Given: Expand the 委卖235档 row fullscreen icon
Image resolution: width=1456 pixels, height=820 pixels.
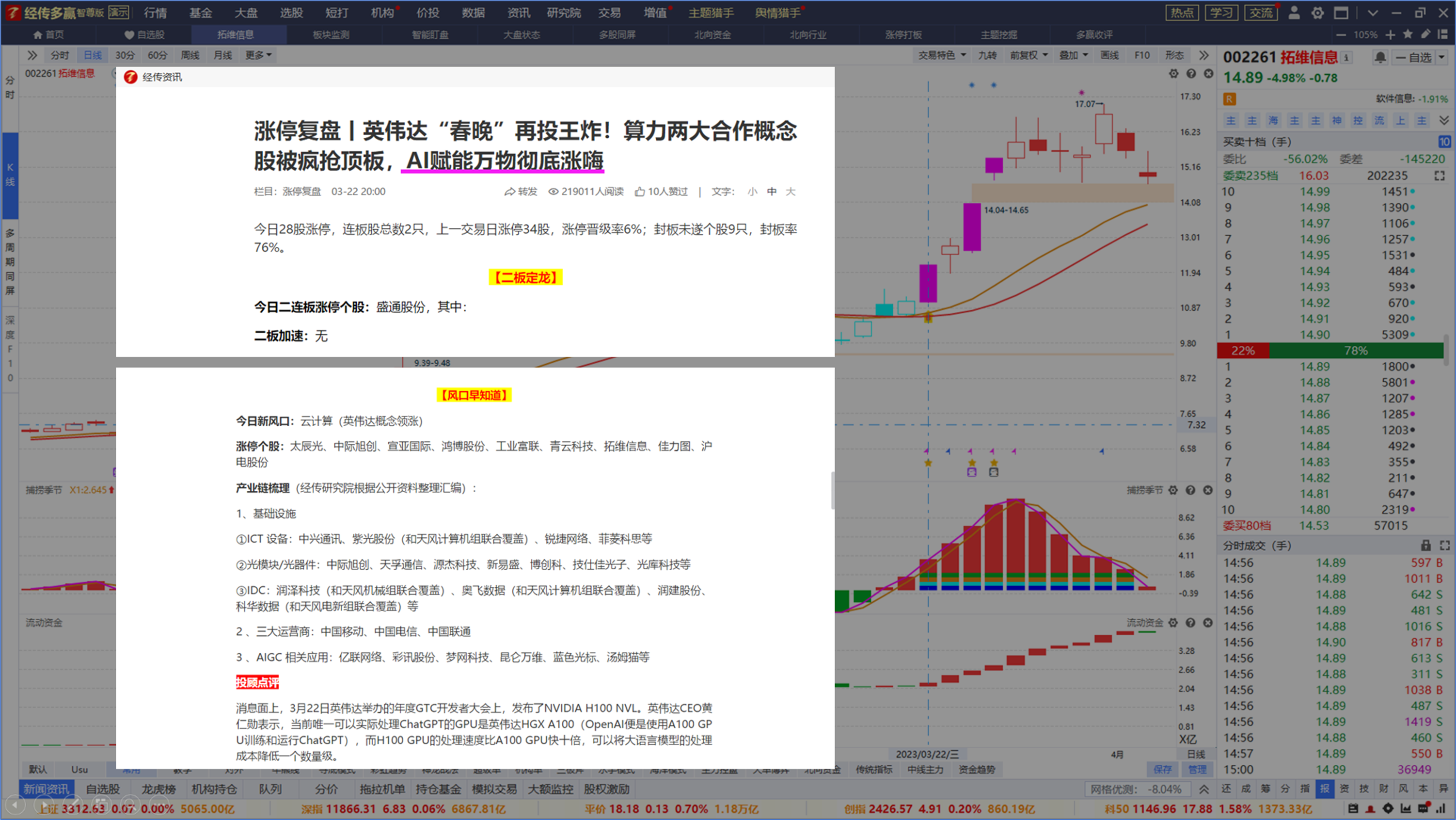Looking at the screenshot, I should 1439,176.
